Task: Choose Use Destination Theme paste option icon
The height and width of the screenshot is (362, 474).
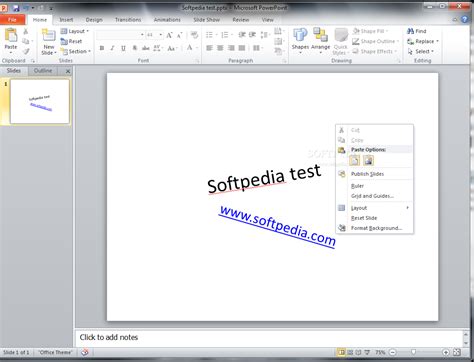Action: point(354,160)
